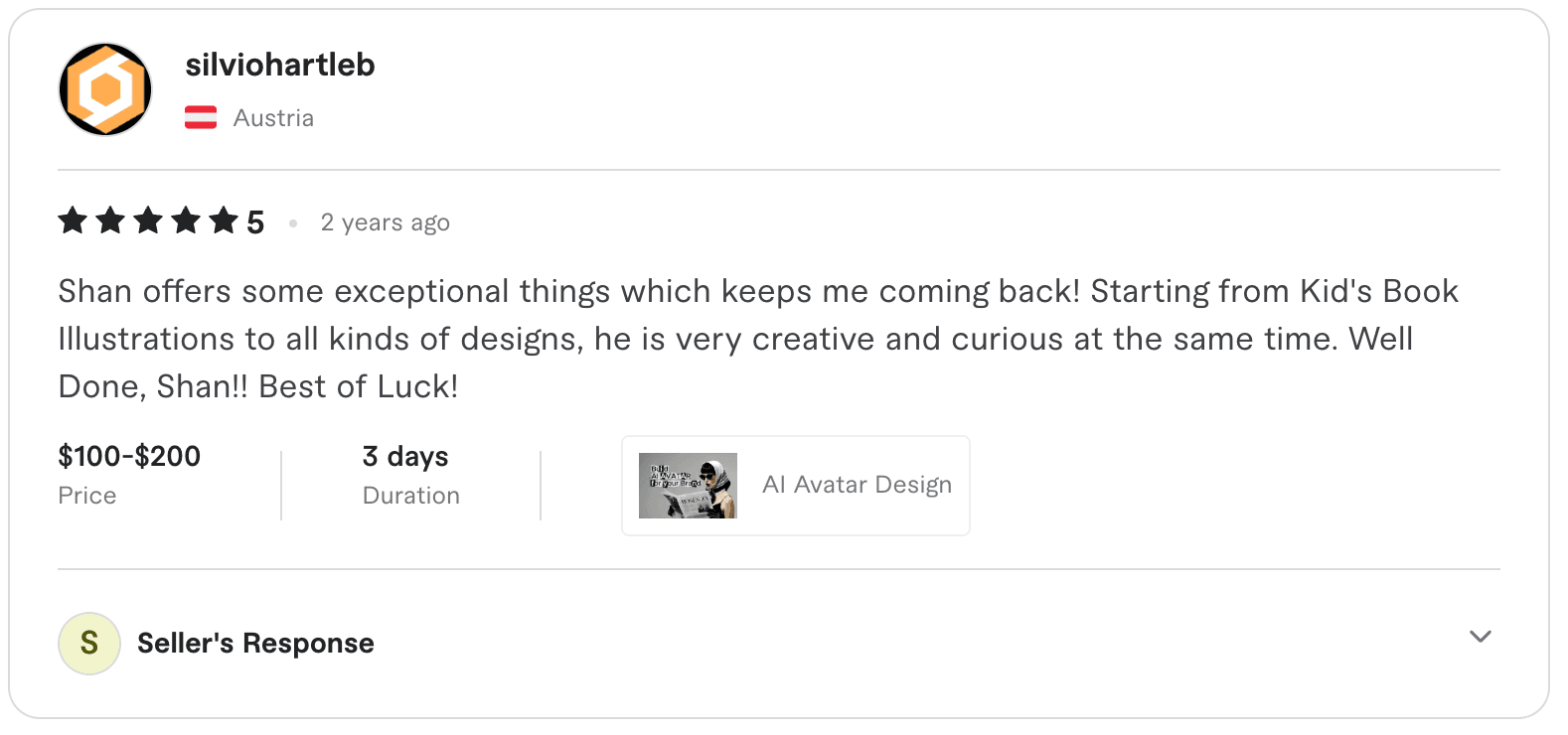Image resolution: width=1568 pixels, height=735 pixels.
Task: Click the AI Avatar Design gig thumbnail
Action: tap(687, 485)
